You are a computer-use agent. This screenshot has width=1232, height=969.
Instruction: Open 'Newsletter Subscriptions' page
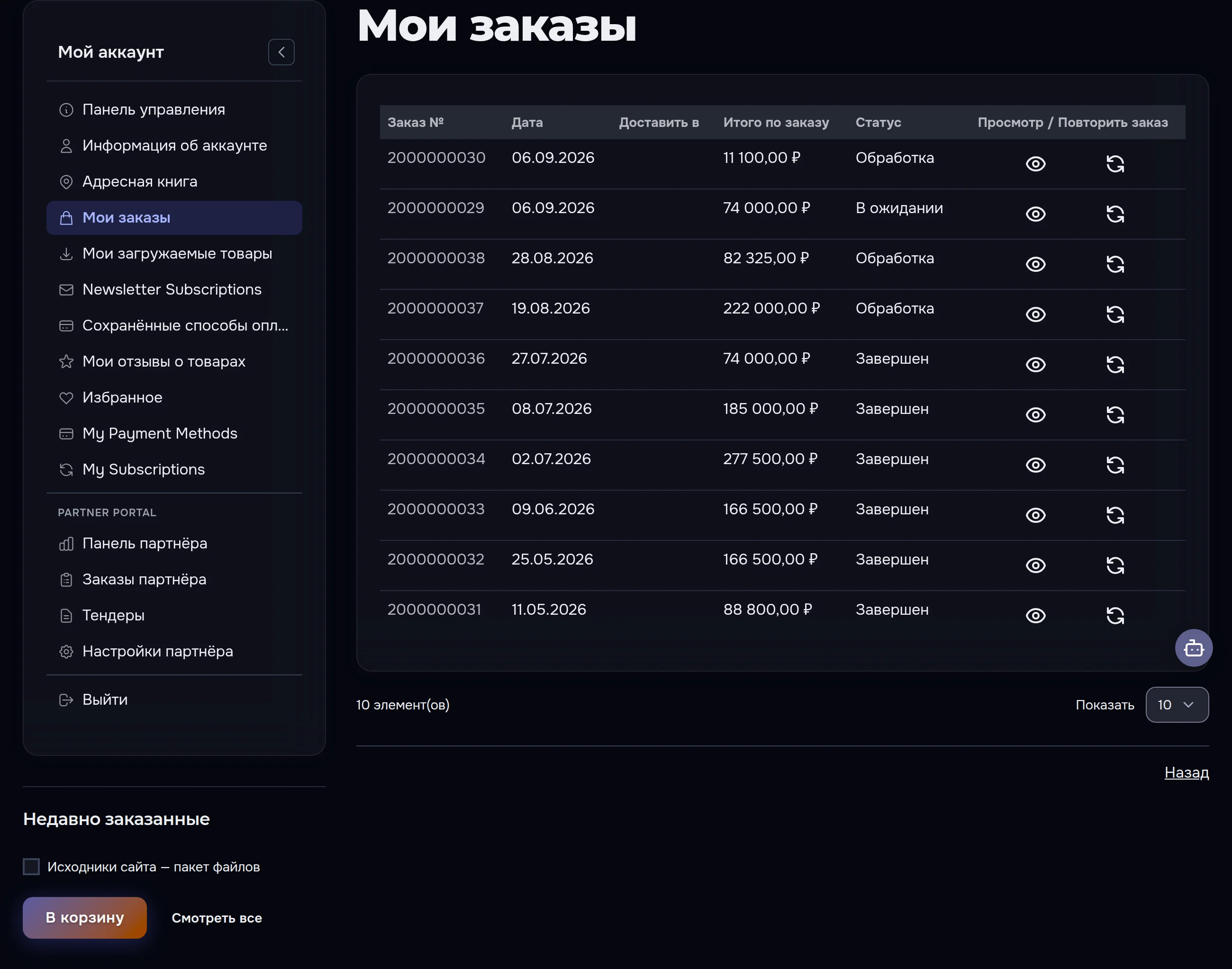pyautogui.click(x=174, y=289)
